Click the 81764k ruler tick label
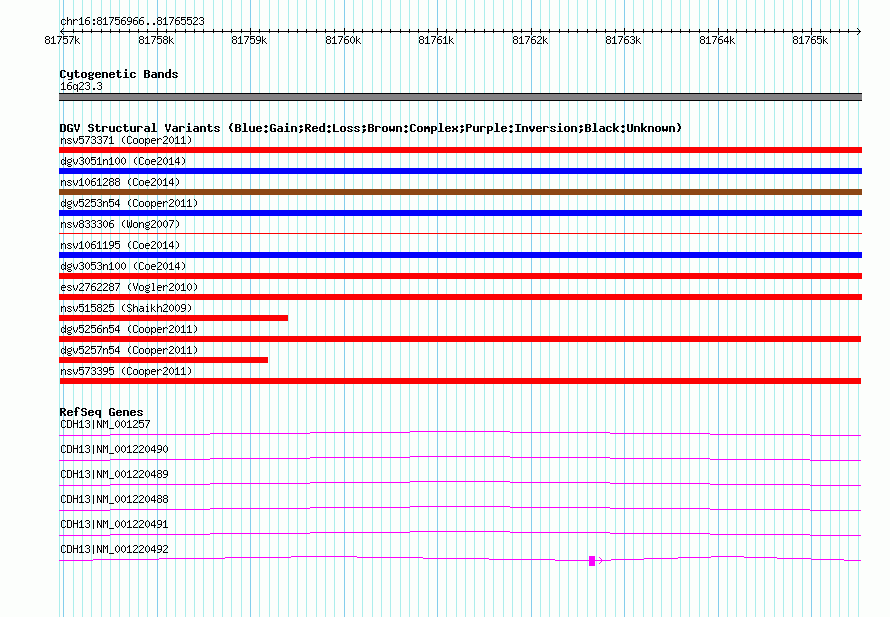The height and width of the screenshot is (617, 890). pos(717,40)
